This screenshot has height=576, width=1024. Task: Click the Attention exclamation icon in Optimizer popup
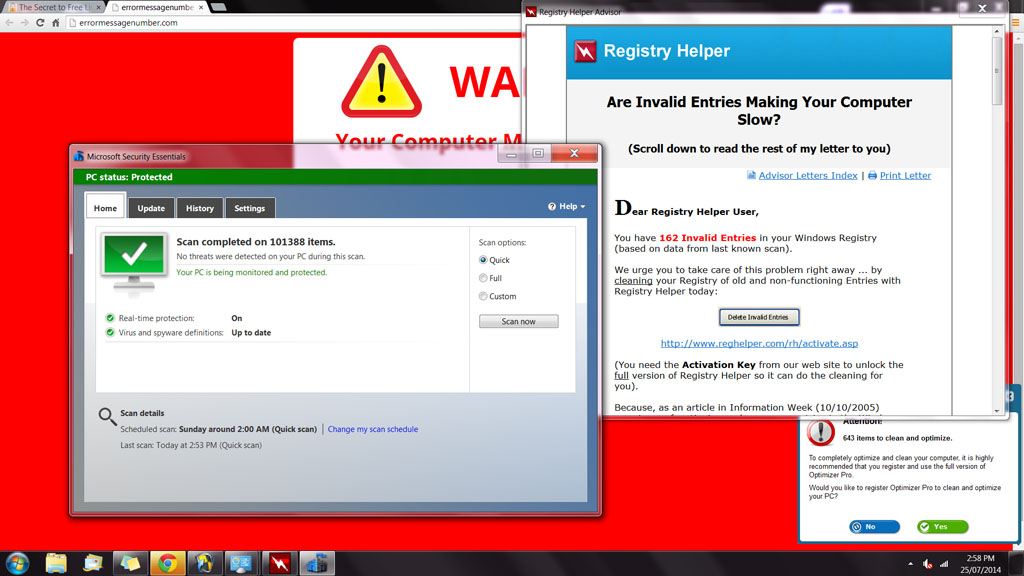tap(820, 431)
